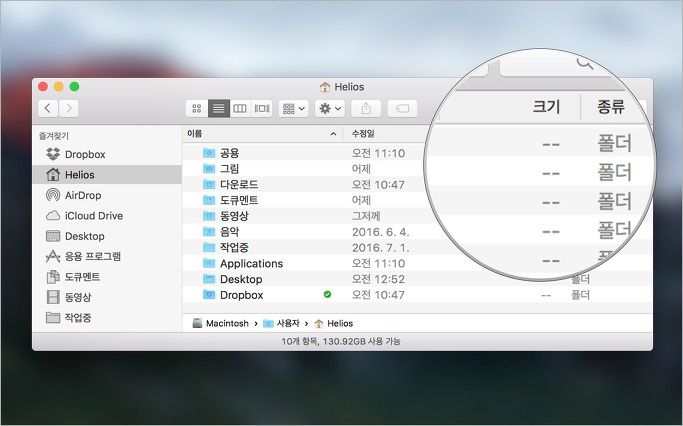Open 동영상 in the sidebar
The height and width of the screenshot is (426, 683).
coord(107,297)
